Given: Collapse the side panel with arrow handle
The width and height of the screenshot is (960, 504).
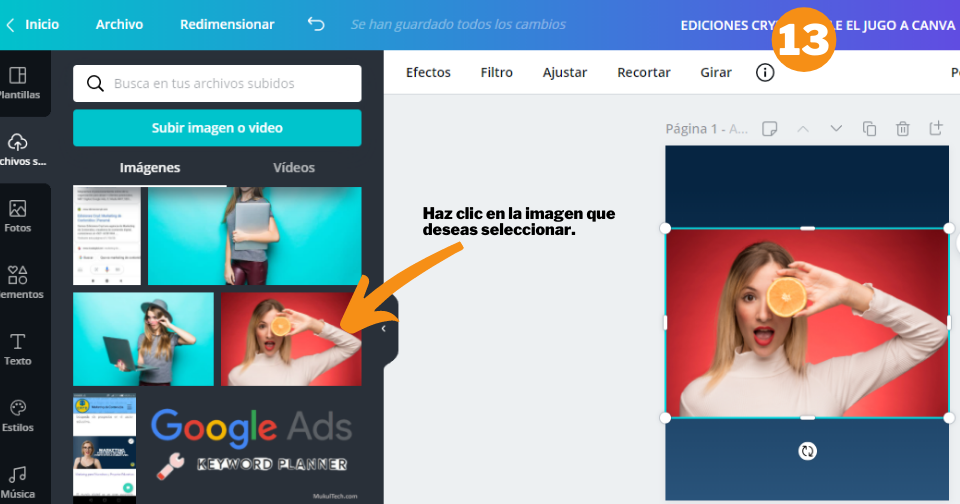Looking at the screenshot, I should click(x=384, y=329).
